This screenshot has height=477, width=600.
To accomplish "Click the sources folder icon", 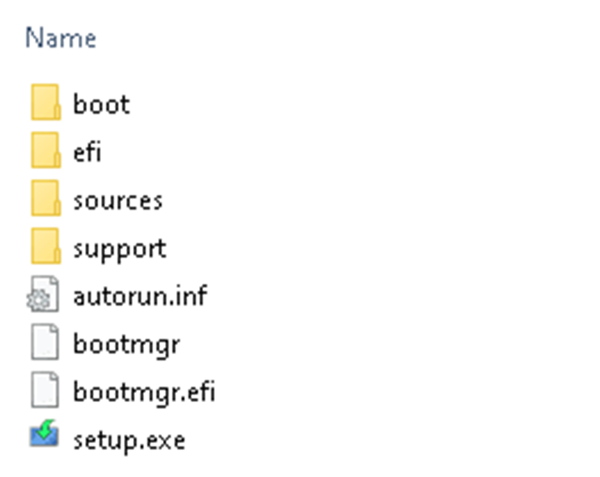I will coord(45,200).
